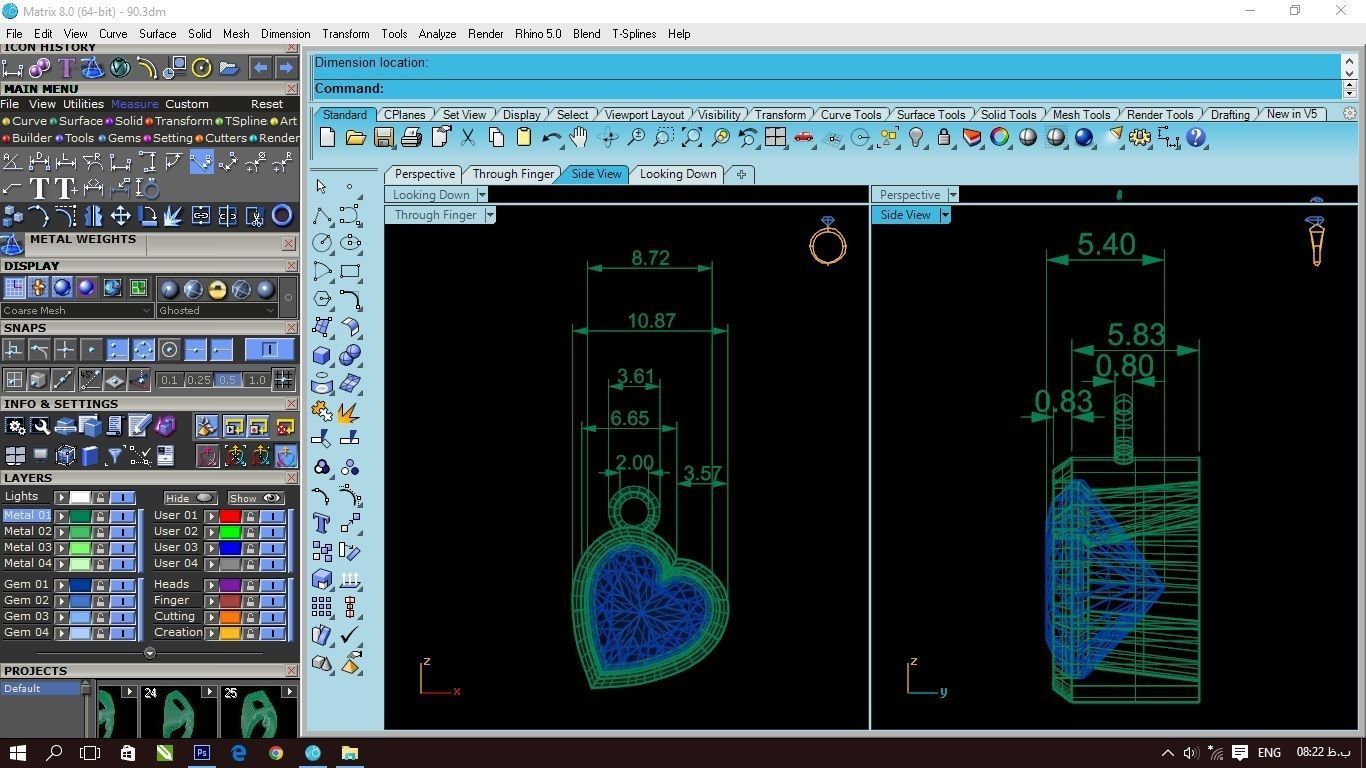Screen dimensions: 1366x768
Task: Click the Undo arrow icon
Action: click(551, 138)
